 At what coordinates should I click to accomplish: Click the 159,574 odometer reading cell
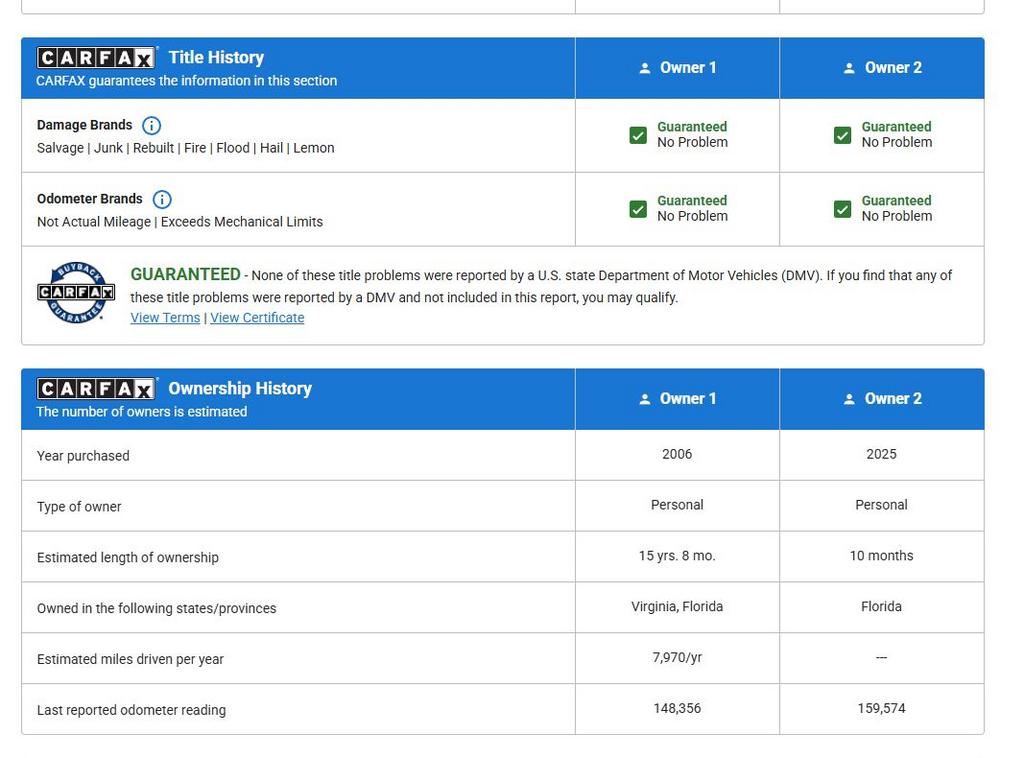[x=882, y=708]
